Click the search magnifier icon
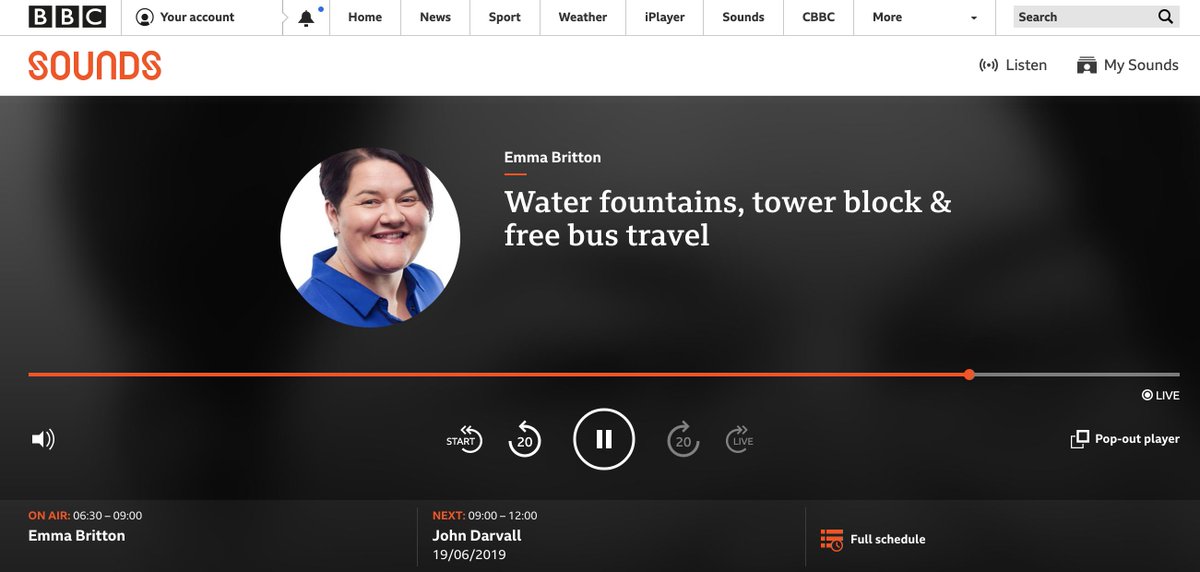 [x=1165, y=17]
